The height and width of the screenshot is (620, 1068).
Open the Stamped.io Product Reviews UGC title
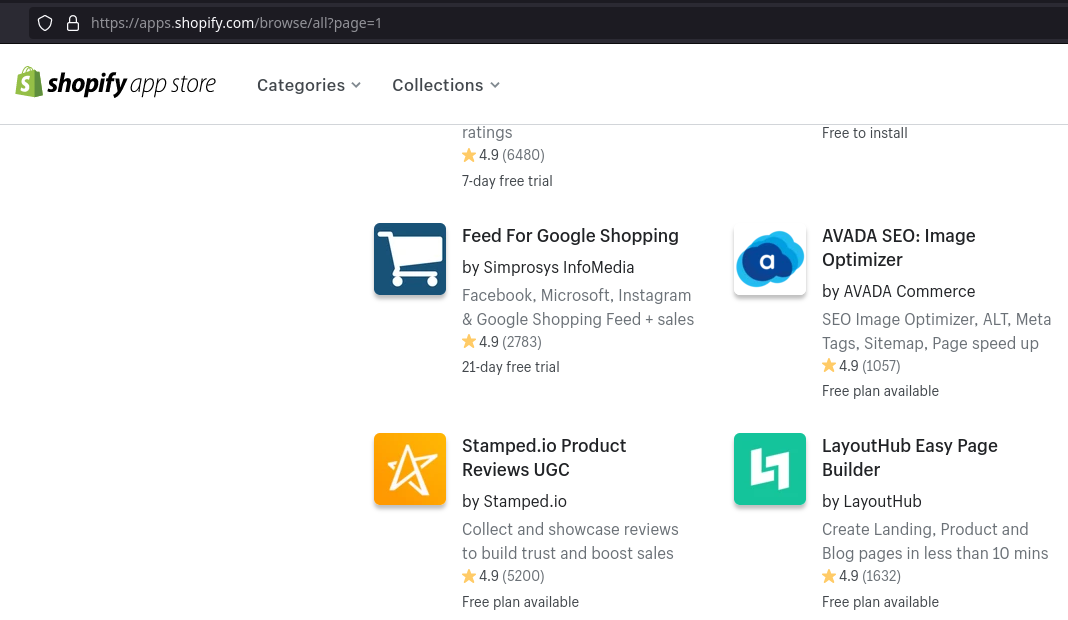544,458
